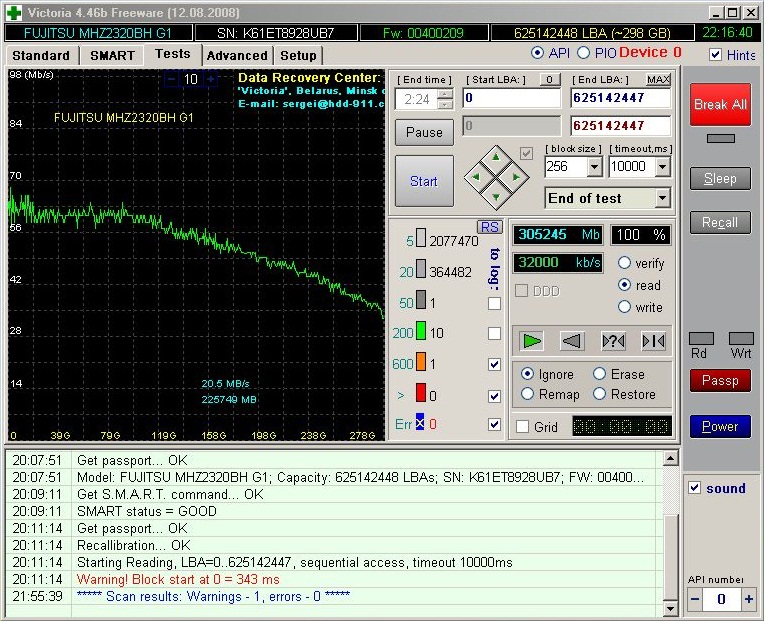Select the Remap bad block action
The height and width of the screenshot is (621, 764).
click(x=527, y=394)
